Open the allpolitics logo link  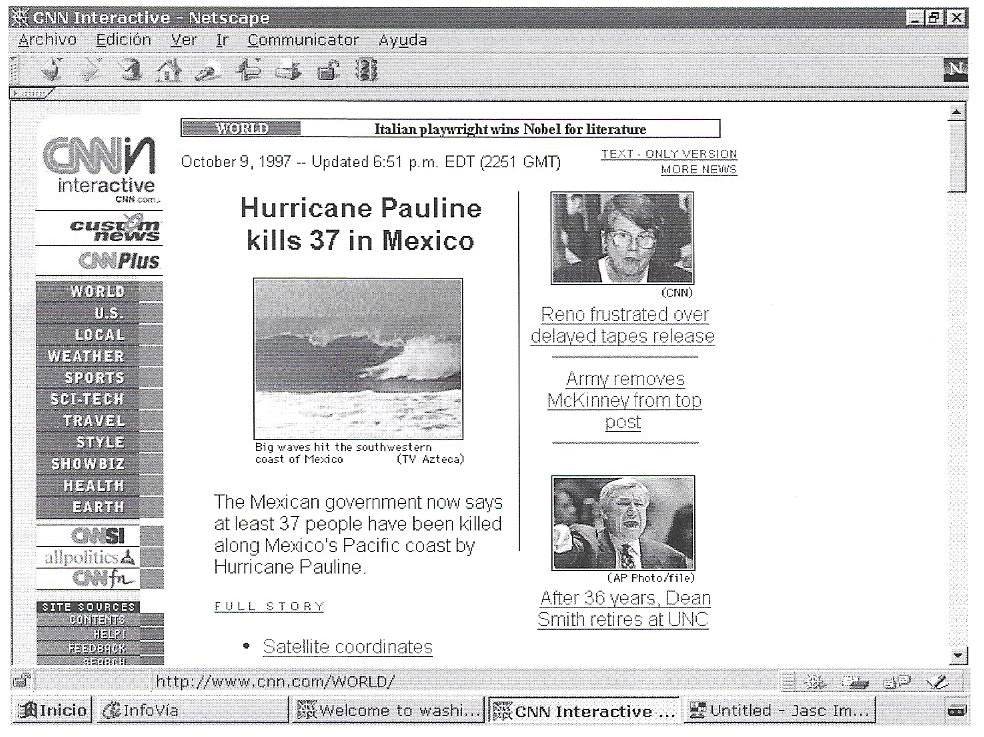point(90,557)
